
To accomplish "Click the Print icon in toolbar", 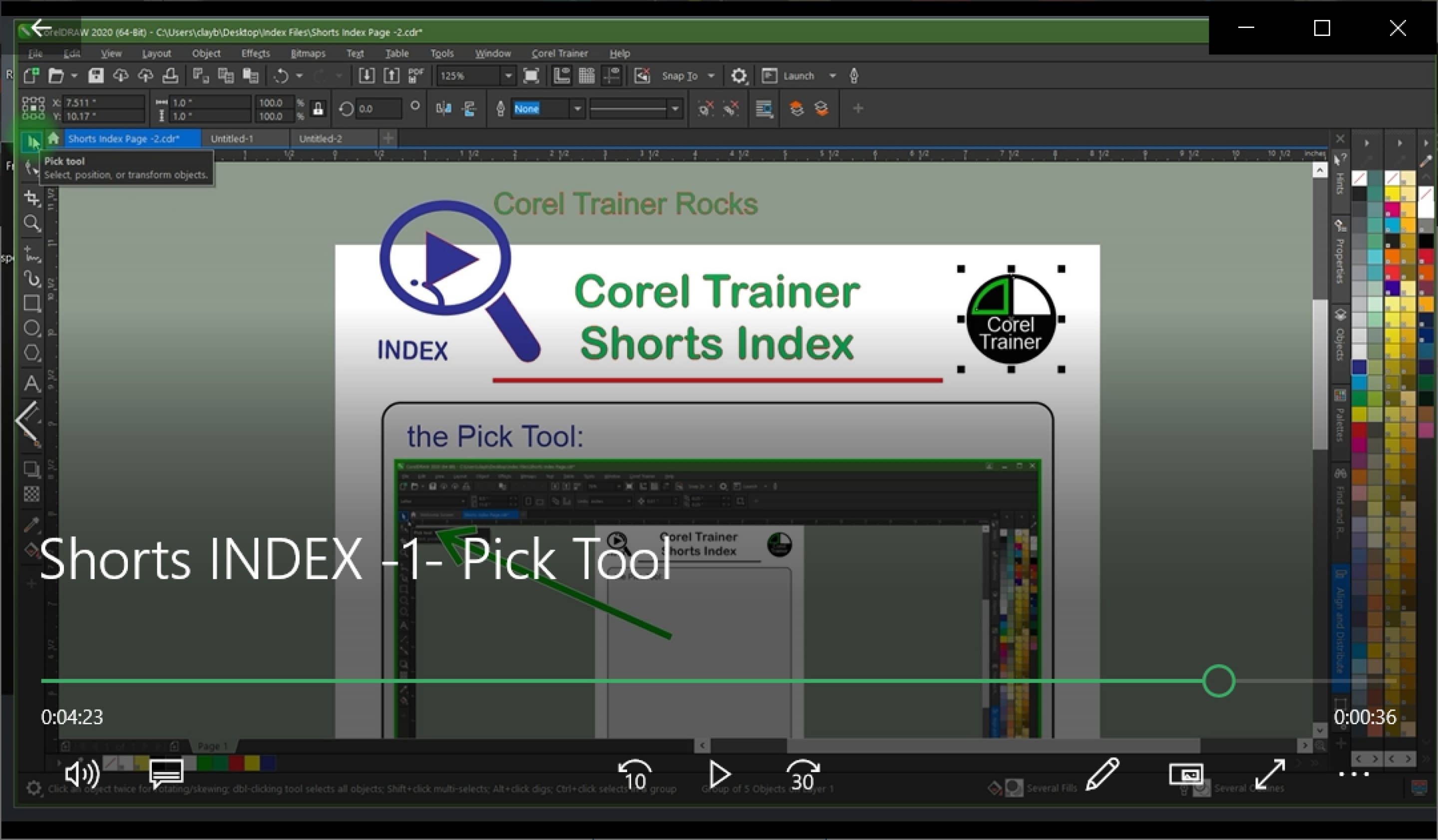I will (x=170, y=75).
